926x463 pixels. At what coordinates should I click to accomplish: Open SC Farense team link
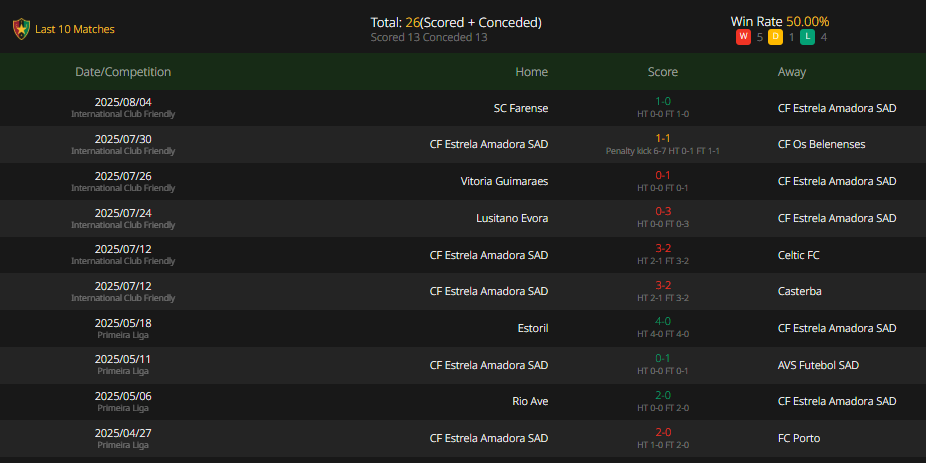tap(521, 108)
